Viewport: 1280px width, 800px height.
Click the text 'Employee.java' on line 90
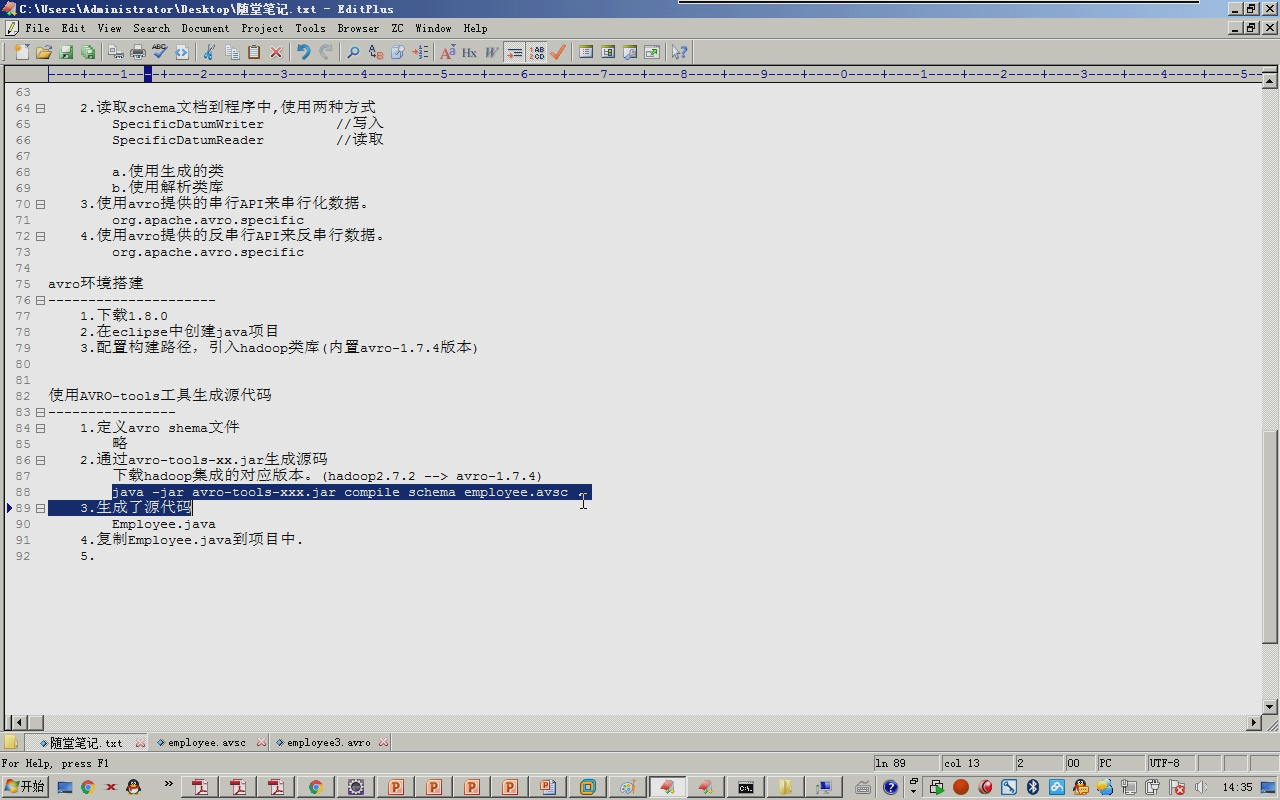click(x=164, y=524)
